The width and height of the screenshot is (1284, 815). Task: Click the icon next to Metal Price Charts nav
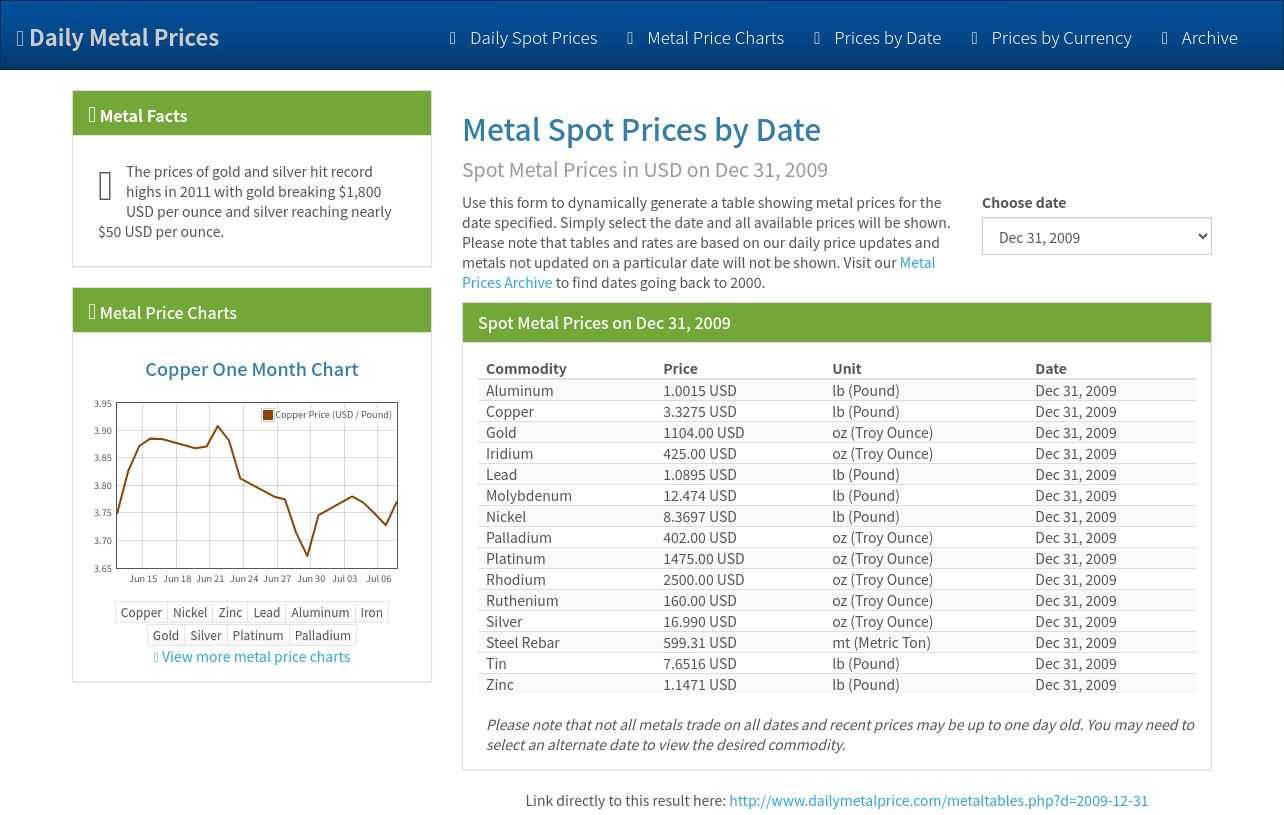tap(630, 38)
